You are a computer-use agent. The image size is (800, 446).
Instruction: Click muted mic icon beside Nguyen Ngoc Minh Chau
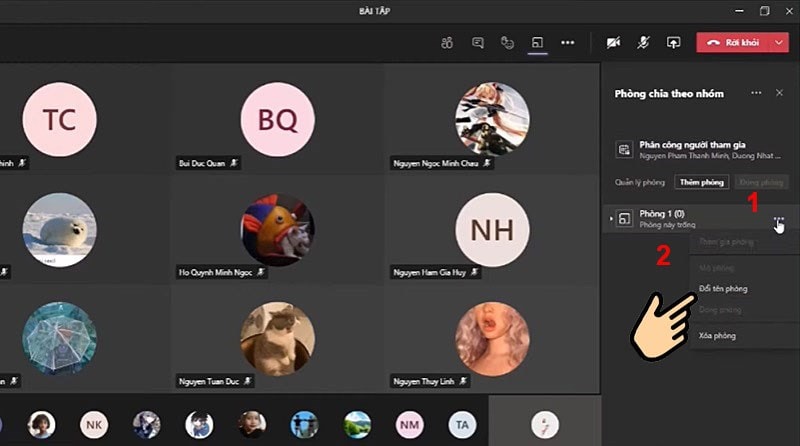coord(487,163)
